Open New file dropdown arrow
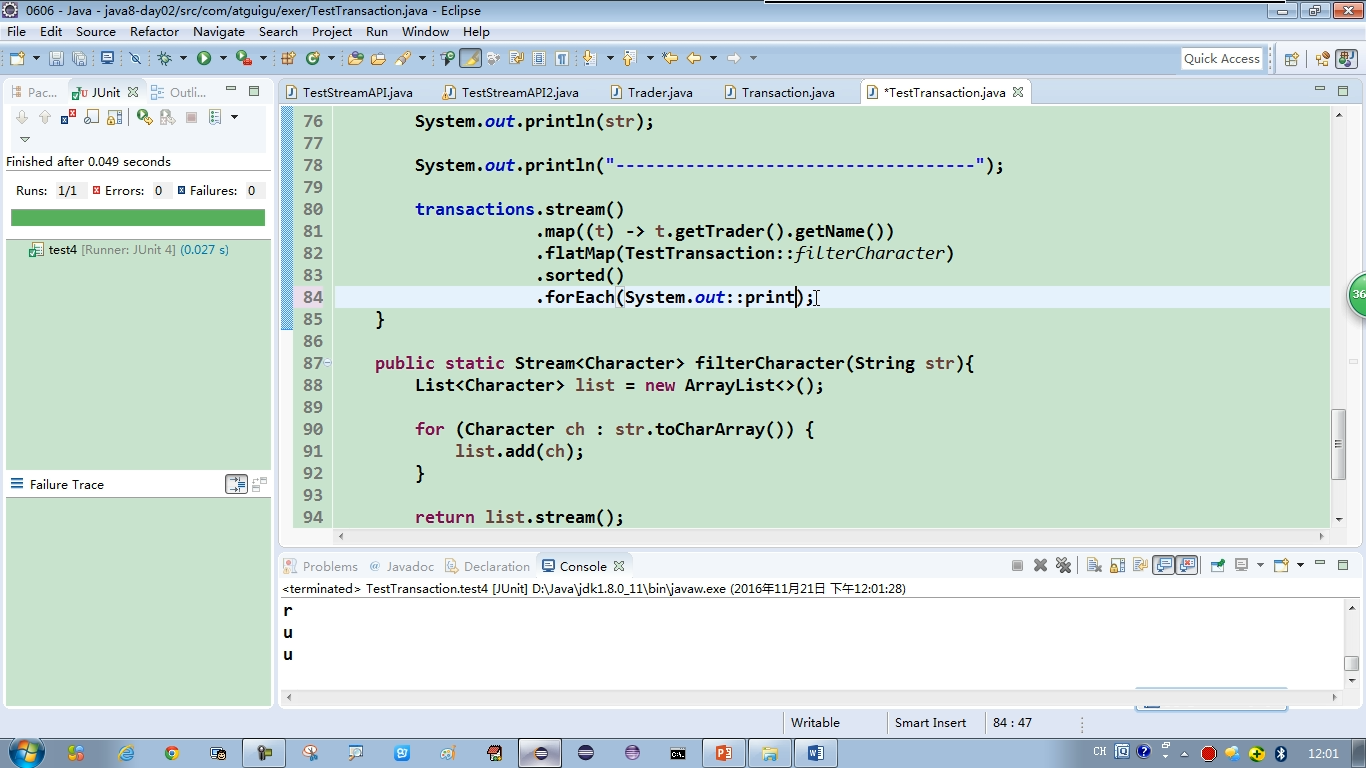 (36, 58)
